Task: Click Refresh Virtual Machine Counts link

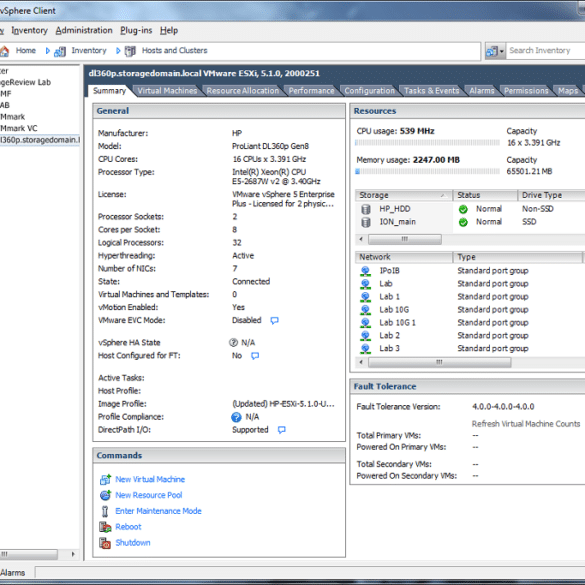Action: 526,424
